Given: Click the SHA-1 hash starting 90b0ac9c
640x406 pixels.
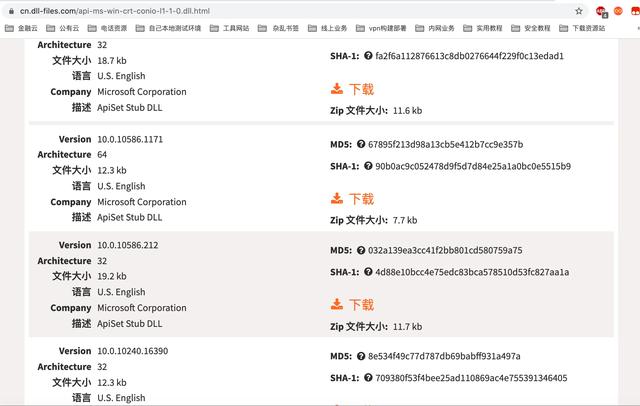Looking at the screenshot, I should pos(473,166).
